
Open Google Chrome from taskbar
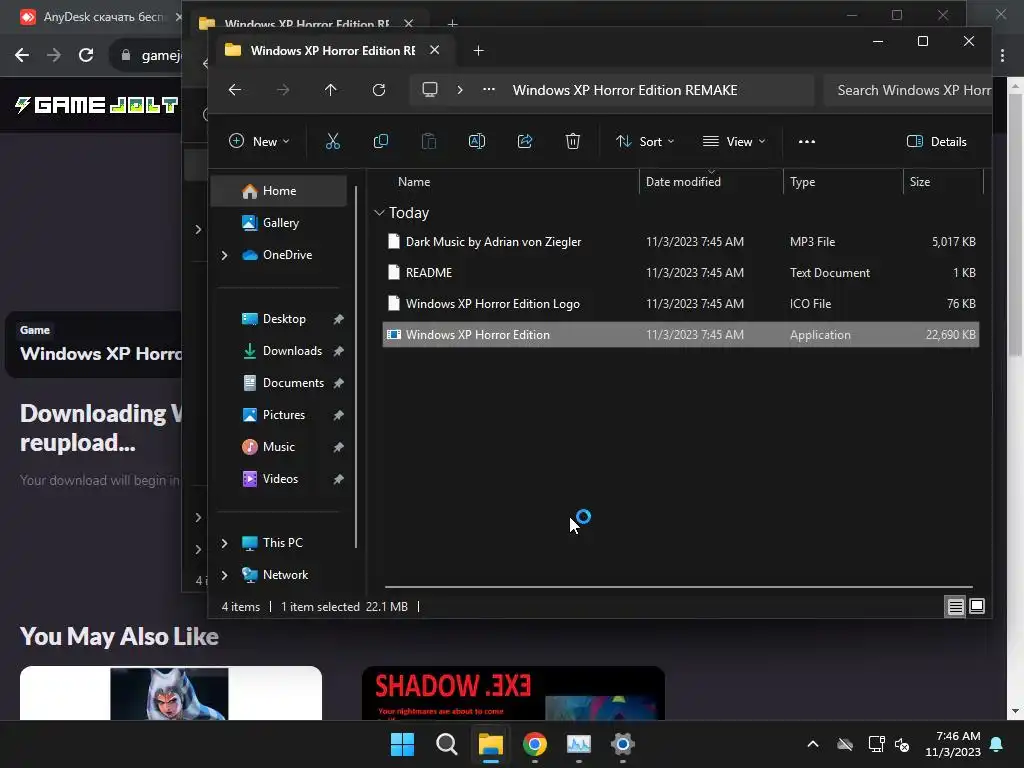coord(534,744)
